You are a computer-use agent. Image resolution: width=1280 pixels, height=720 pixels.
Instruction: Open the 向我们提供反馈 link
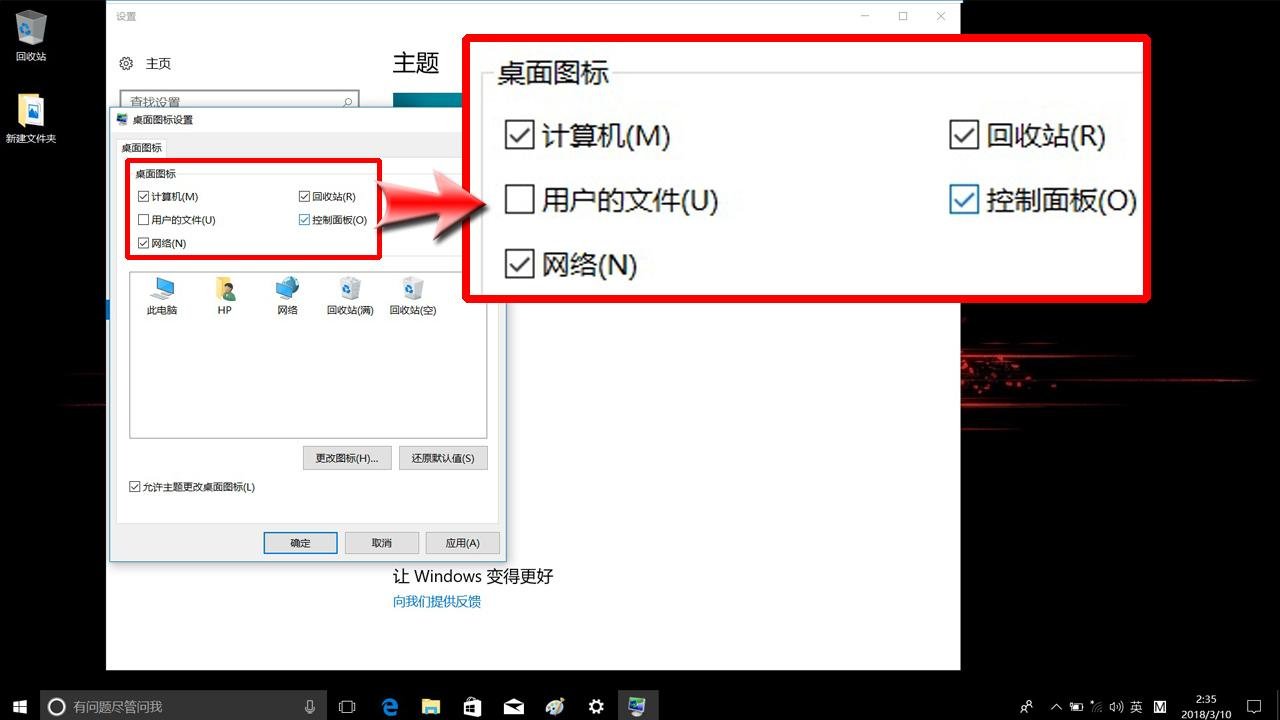437,601
